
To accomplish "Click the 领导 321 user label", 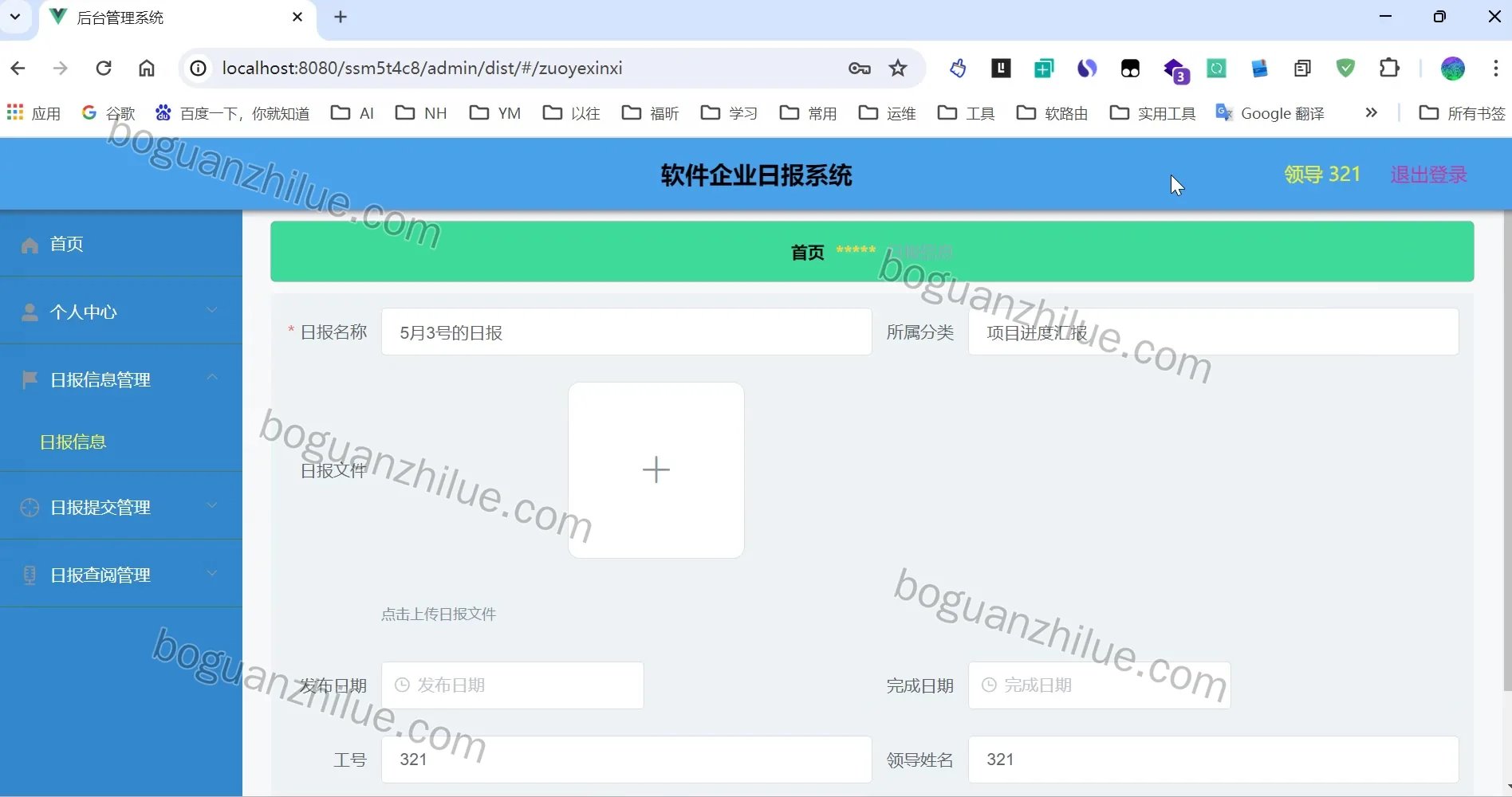I will [x=1322, y=175].
